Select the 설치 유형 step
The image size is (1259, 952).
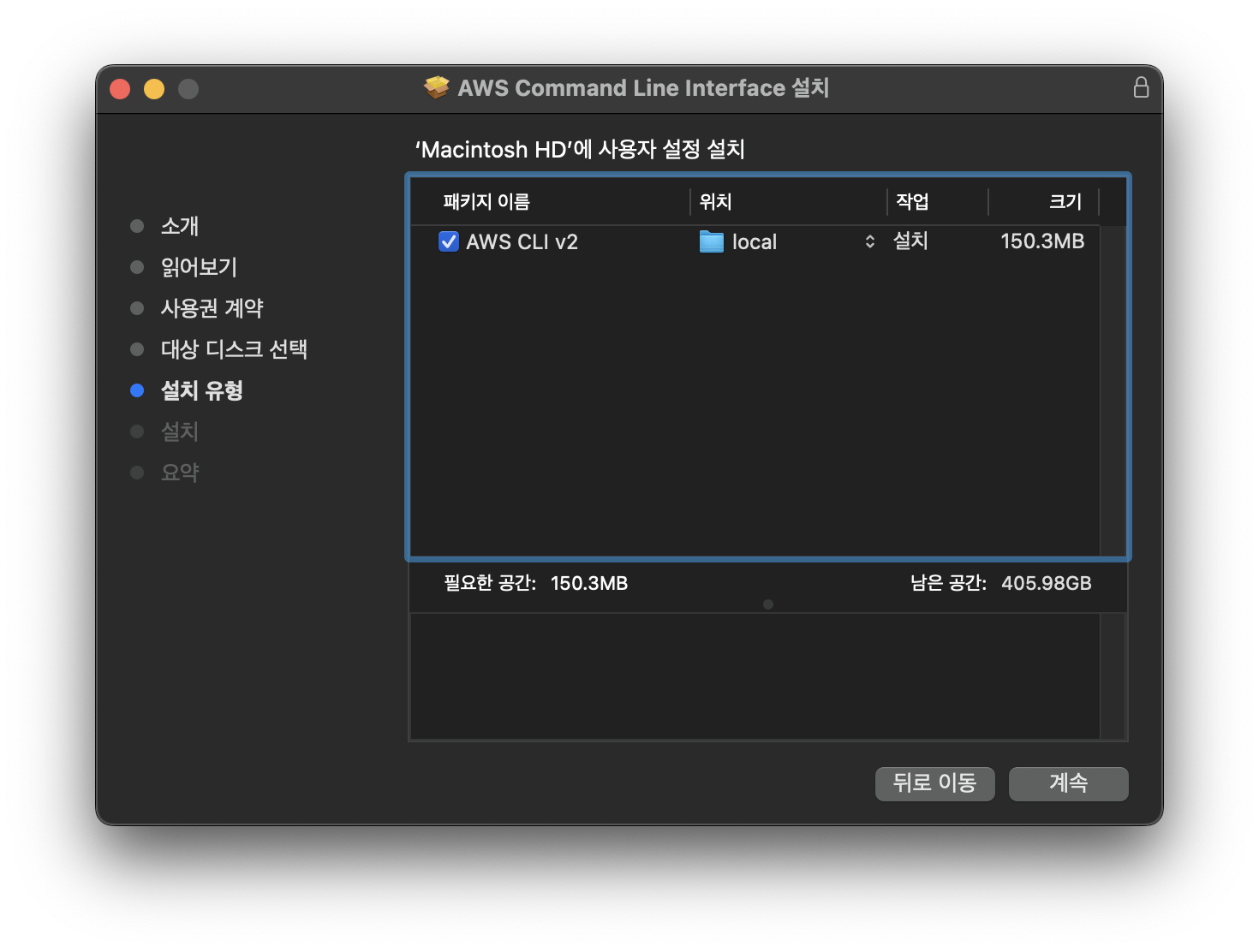[x=202, y=390]
